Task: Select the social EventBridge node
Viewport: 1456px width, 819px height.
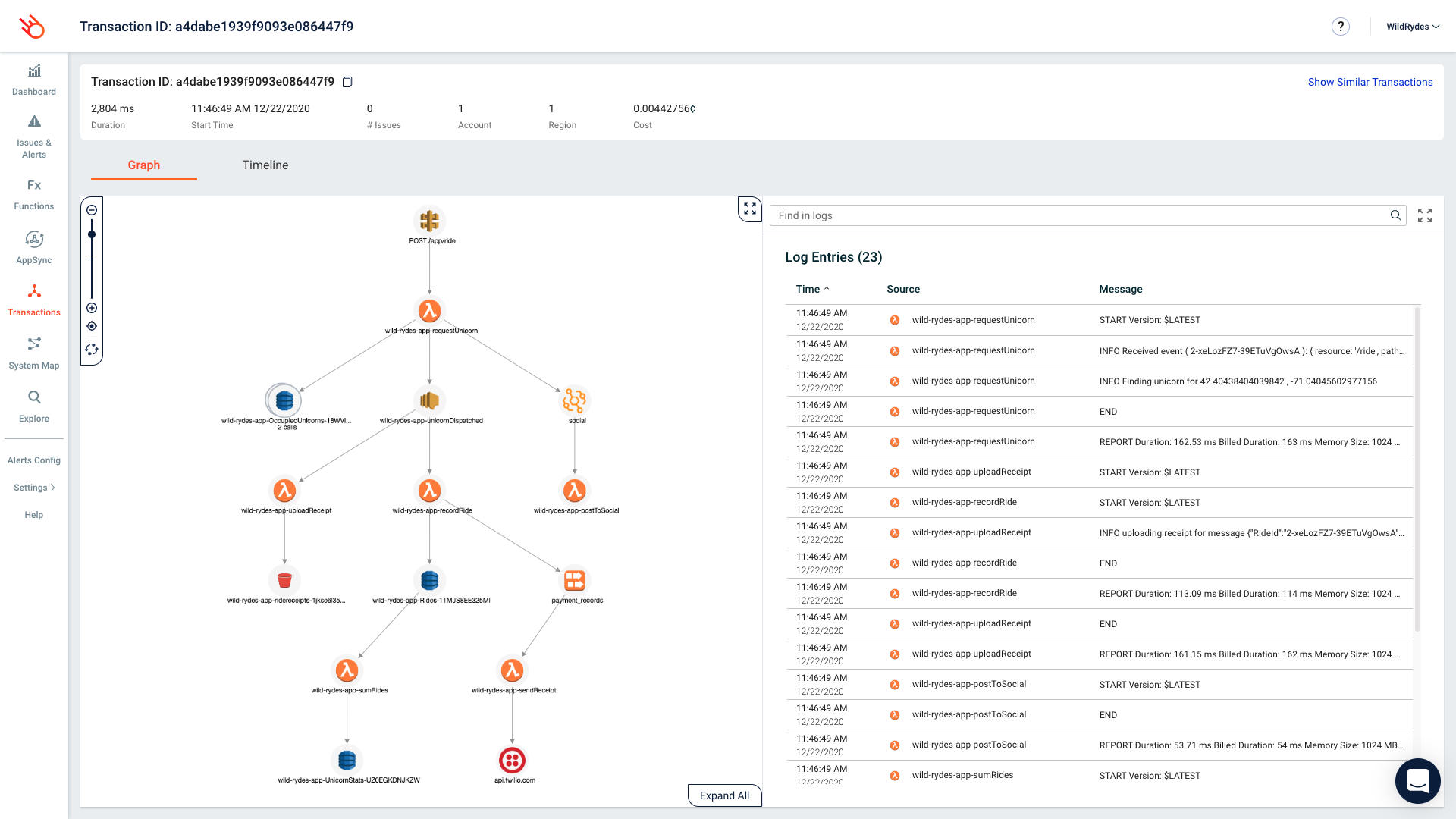Action: [575, 400]
